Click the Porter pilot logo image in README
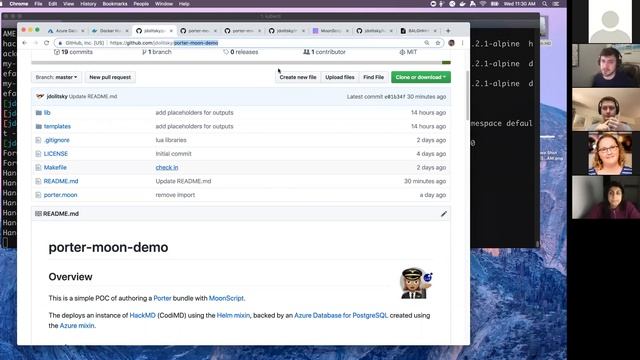 pos(416,283)
